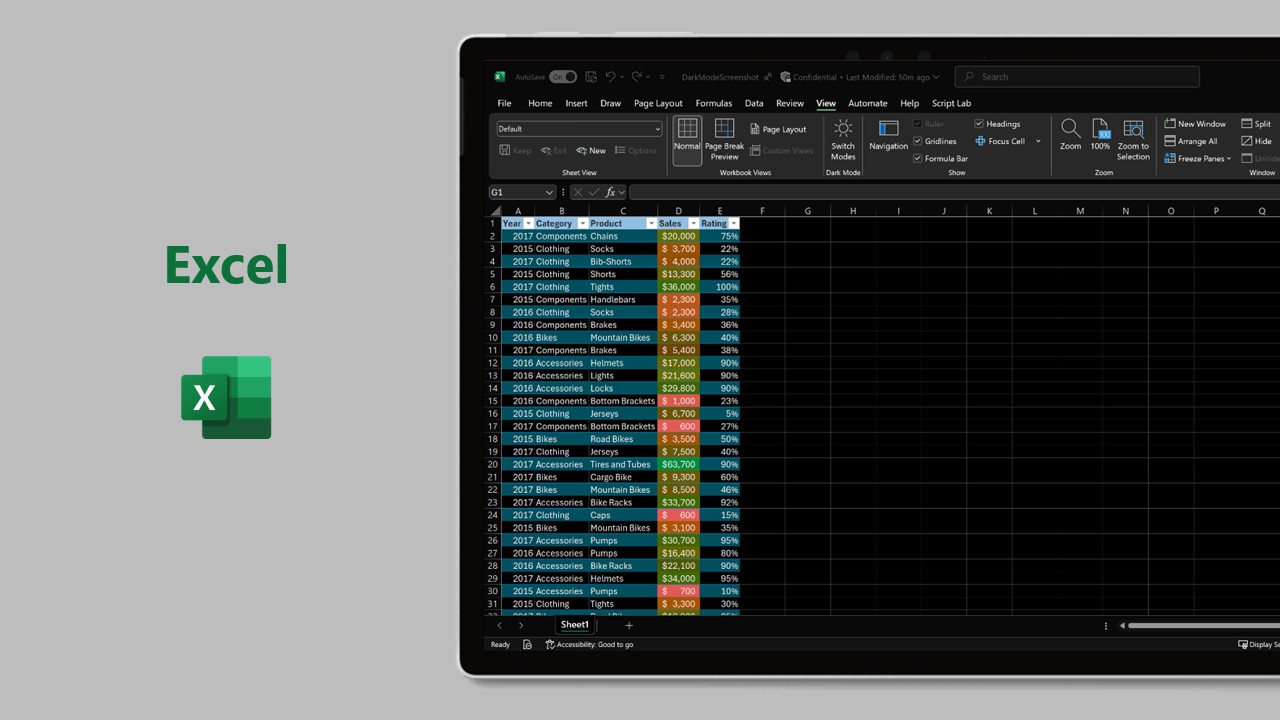Open the Sales column filter dropdown
Image resolution: width=1280 pixels, height=720 pixels.
pos(693,224)
